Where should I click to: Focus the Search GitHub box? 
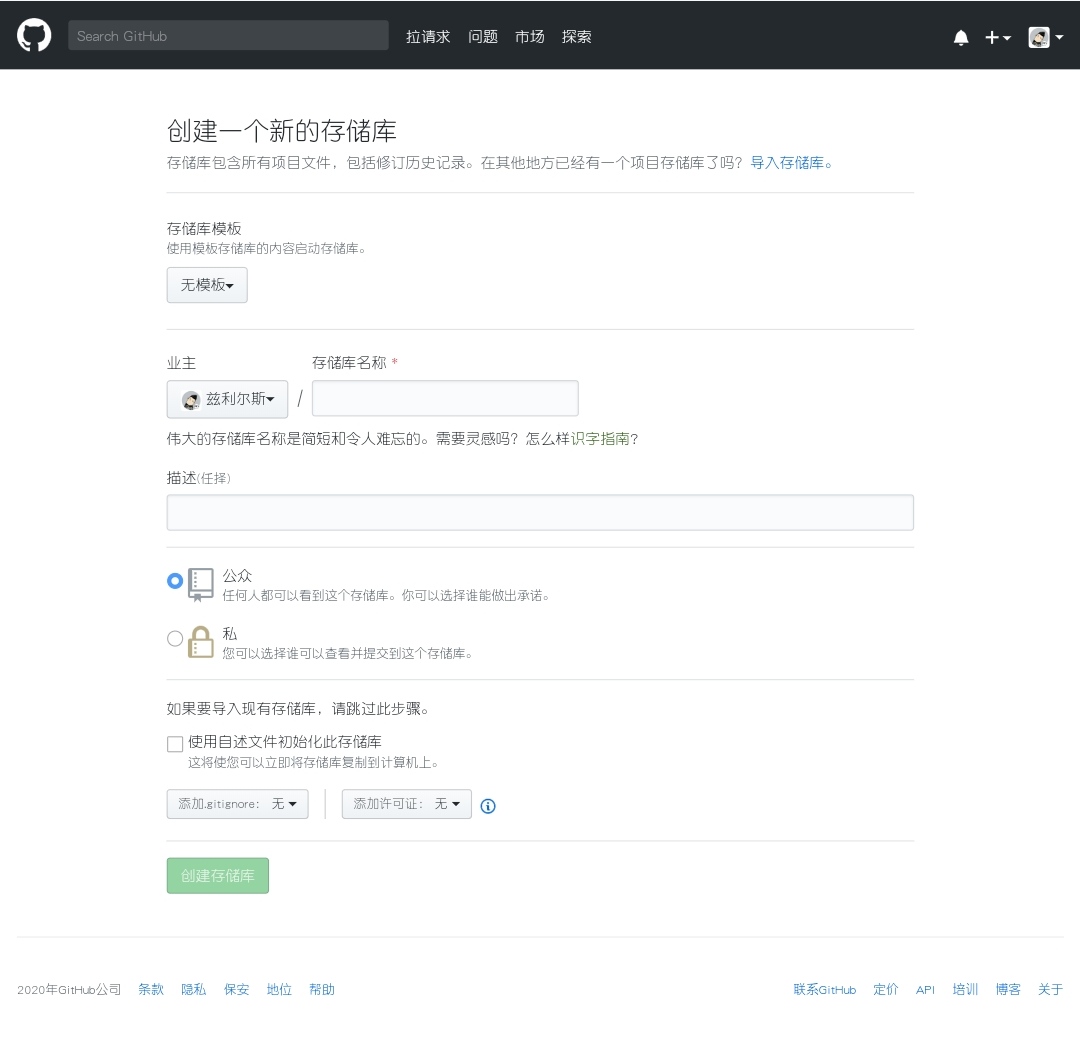(x=228, y=36)
